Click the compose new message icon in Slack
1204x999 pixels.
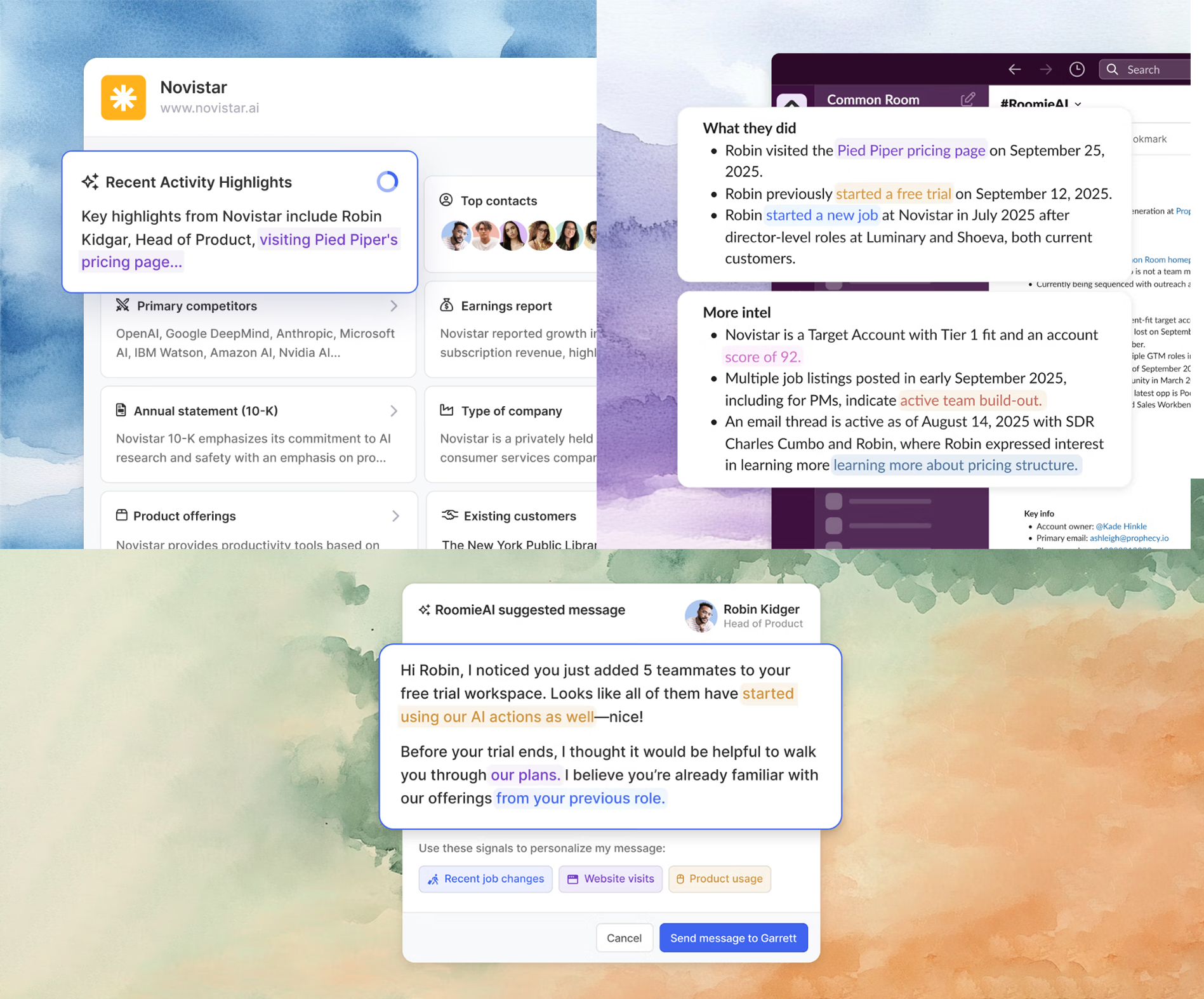[x=967, y=99]
